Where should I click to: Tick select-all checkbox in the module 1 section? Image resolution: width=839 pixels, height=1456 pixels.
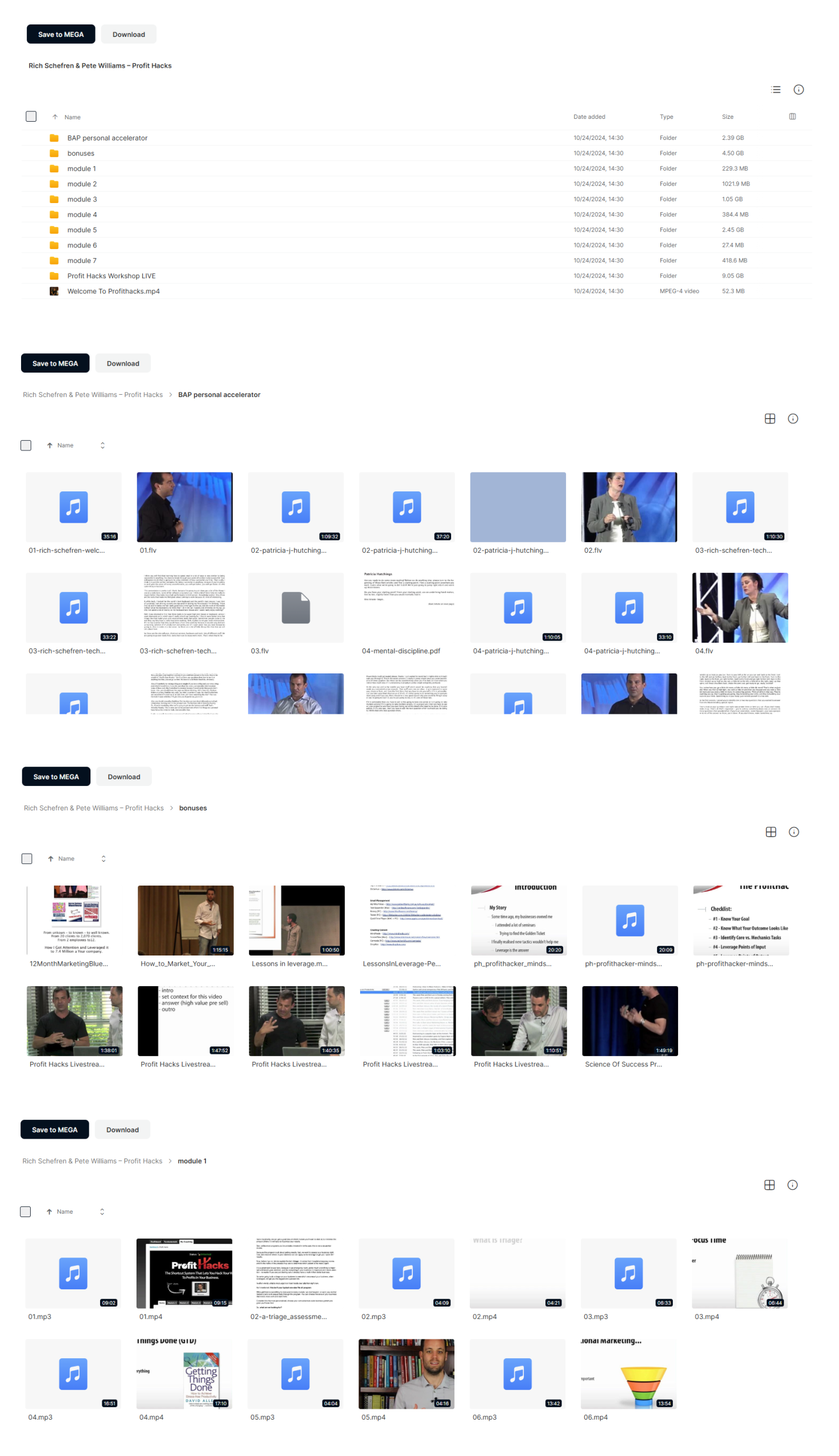point(26,1211)
